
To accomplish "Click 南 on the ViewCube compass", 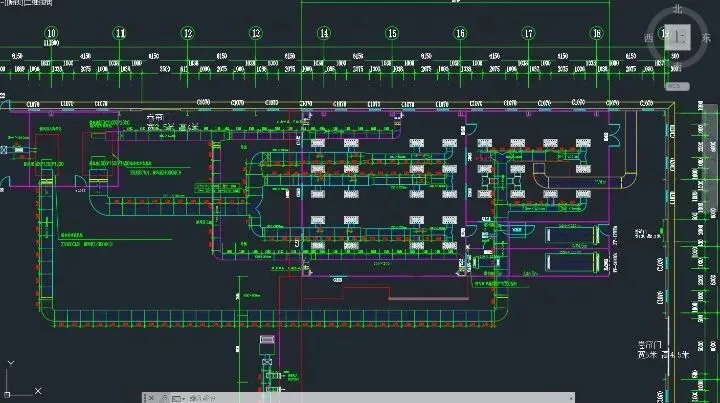I will [677, 66].
